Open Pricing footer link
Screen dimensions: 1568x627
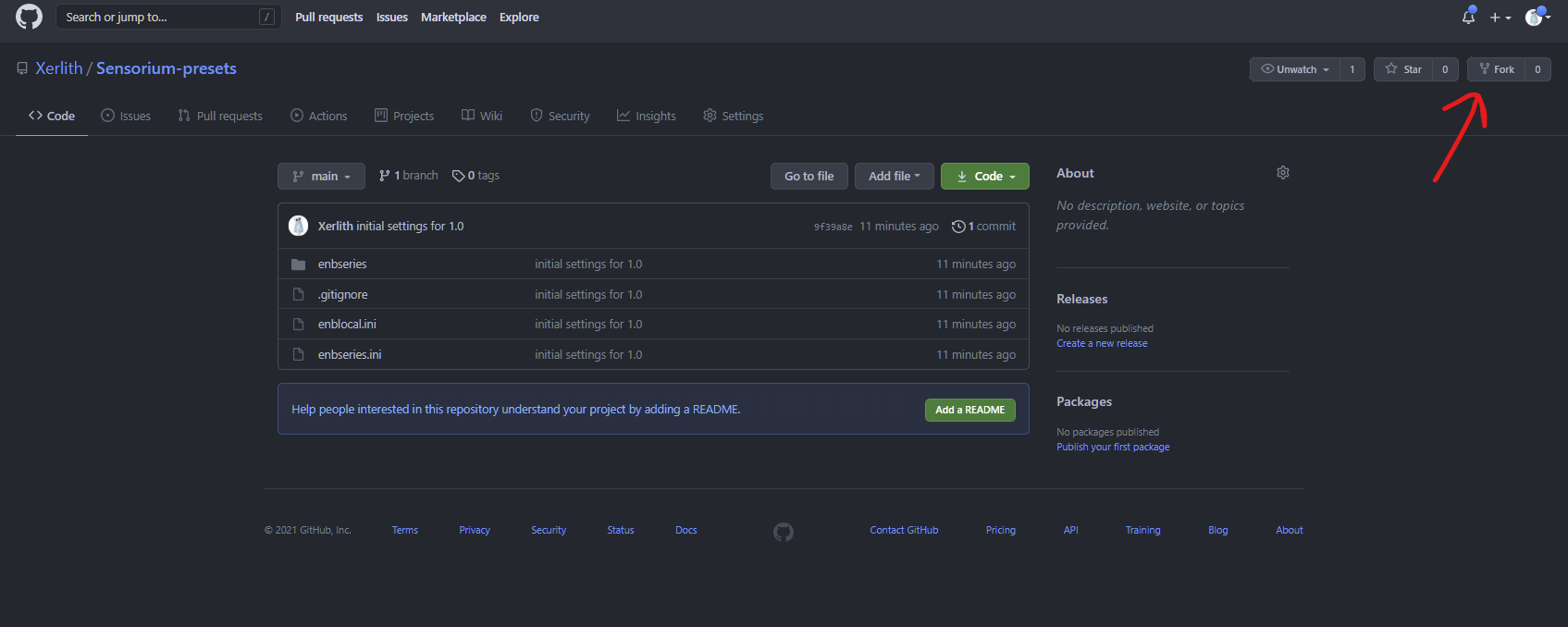pos(1001,531)
